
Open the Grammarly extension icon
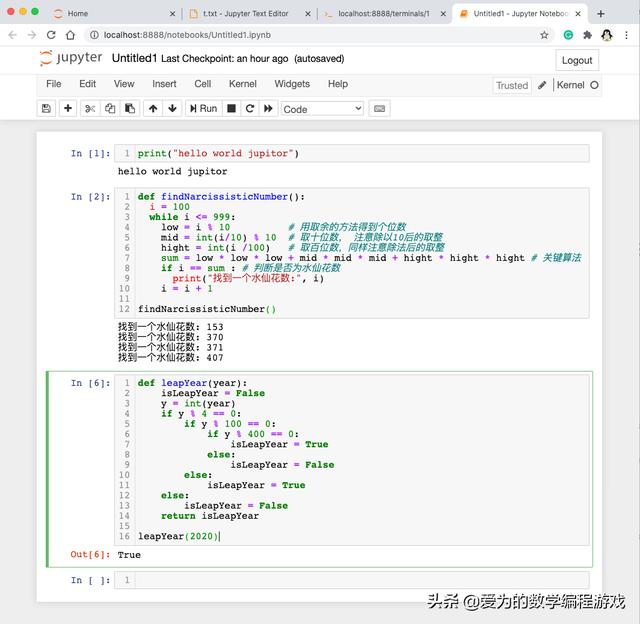[568, 35]
